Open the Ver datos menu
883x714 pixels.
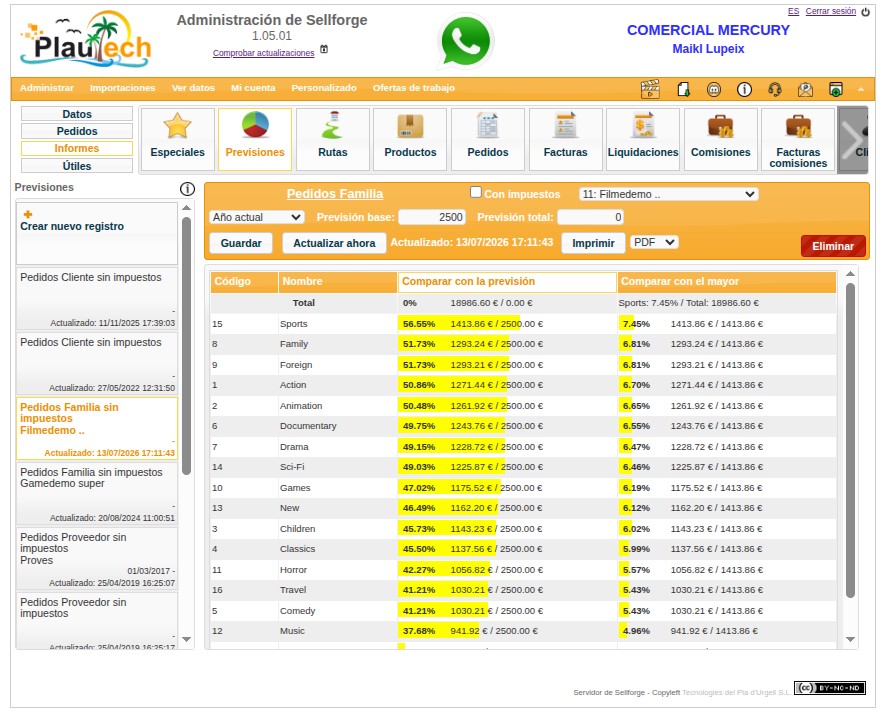(193, 88)
